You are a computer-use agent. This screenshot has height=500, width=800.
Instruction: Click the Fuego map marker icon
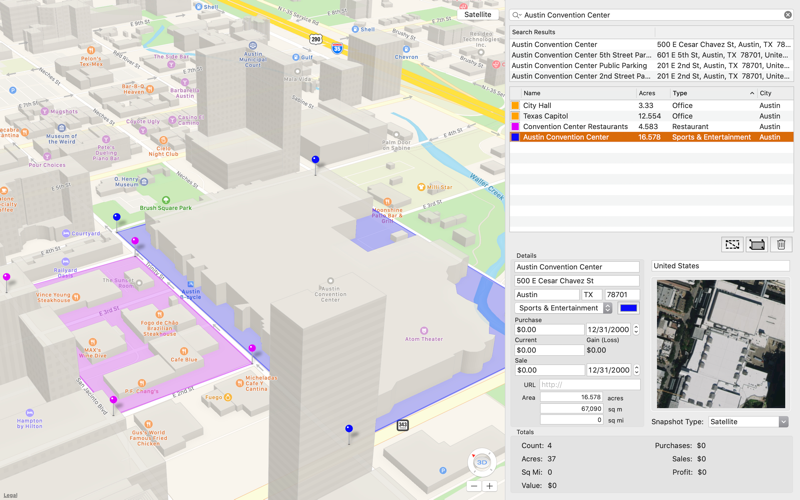click(228, 397)
